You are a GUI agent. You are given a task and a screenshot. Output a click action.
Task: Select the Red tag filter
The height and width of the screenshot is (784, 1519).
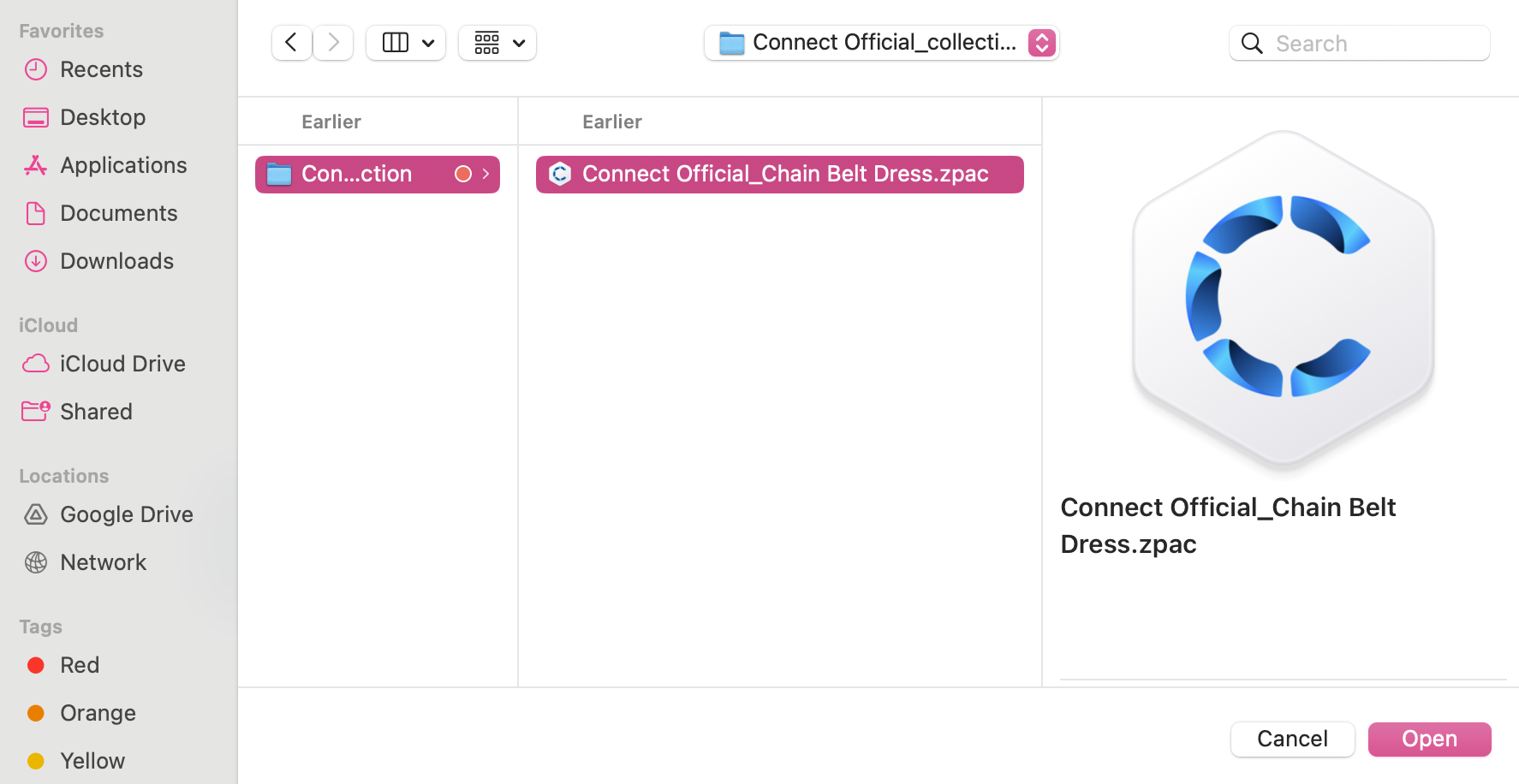(79, 665)
